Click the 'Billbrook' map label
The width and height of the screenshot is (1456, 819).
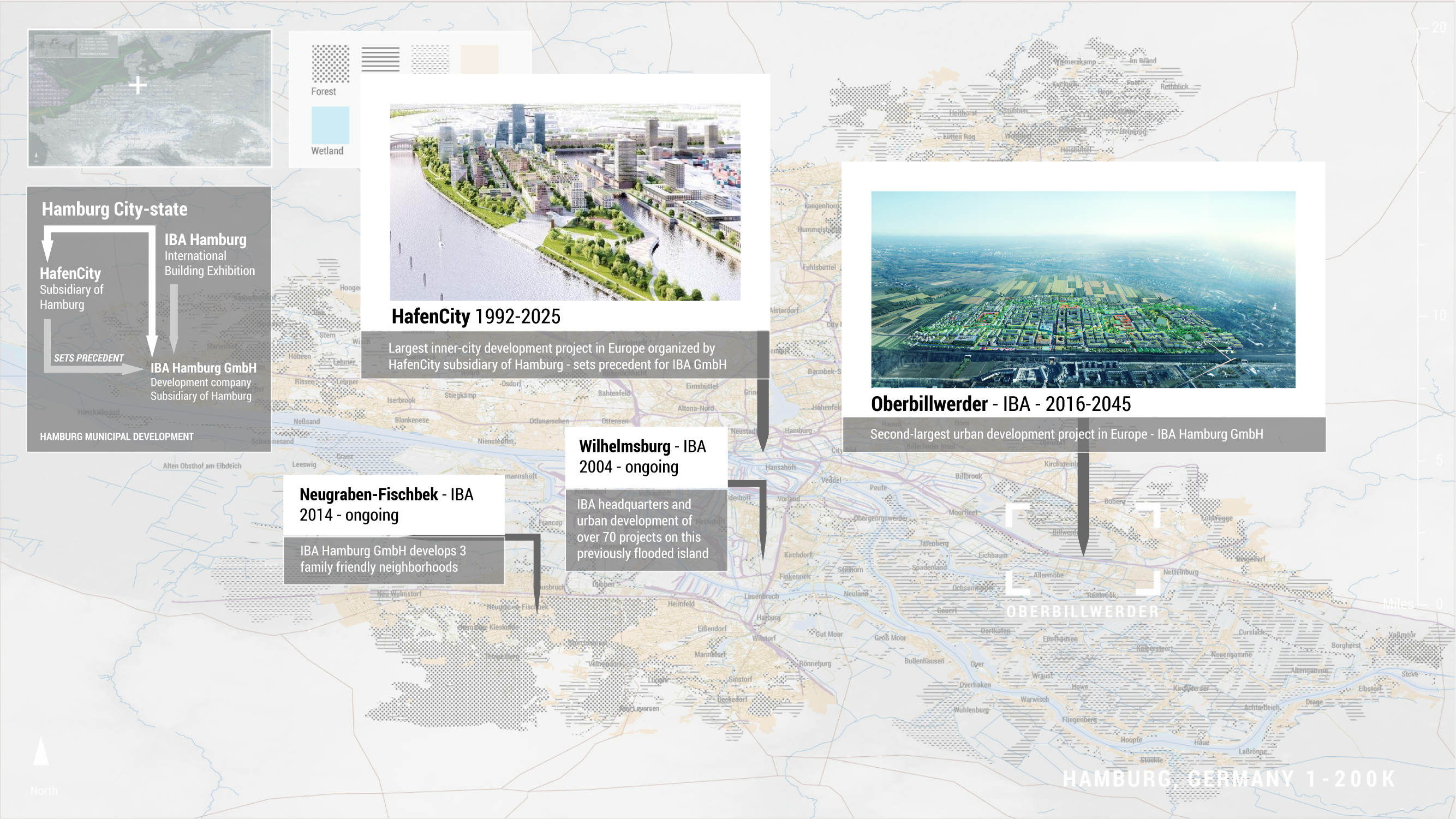point(968,476)
